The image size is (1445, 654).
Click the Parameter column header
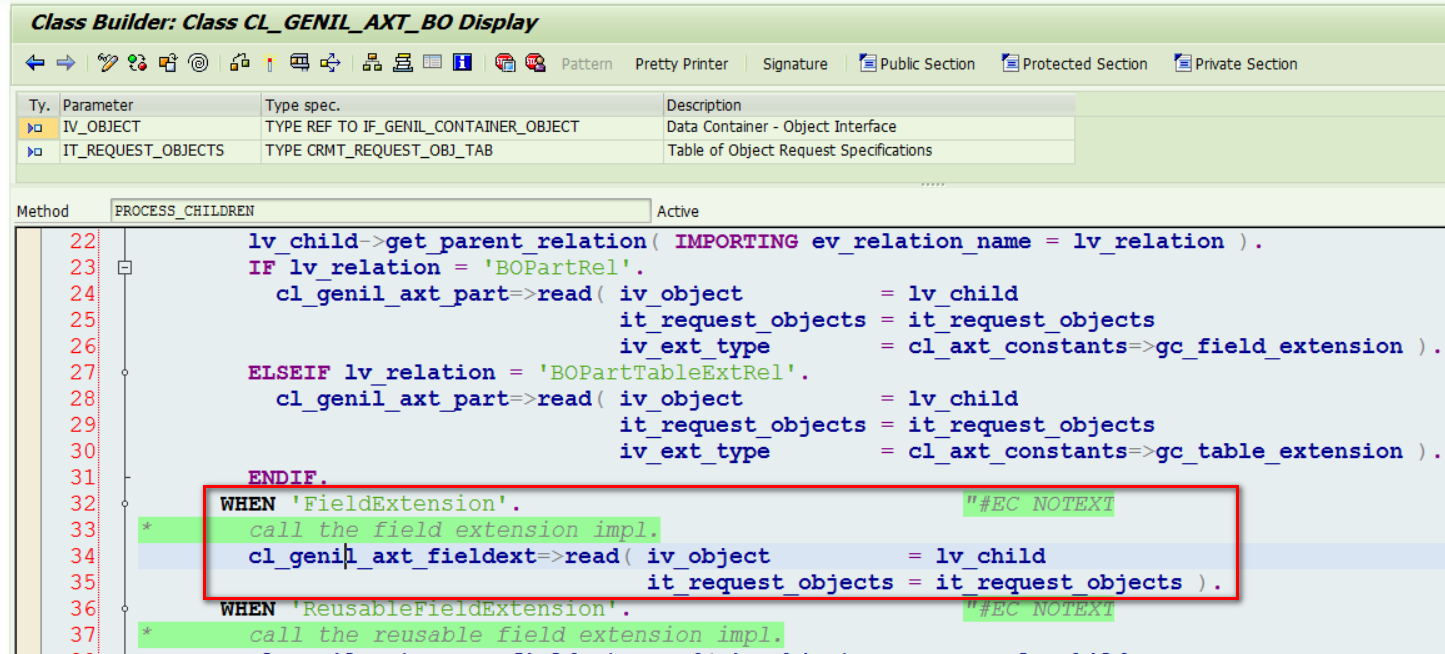click(160, 105)
